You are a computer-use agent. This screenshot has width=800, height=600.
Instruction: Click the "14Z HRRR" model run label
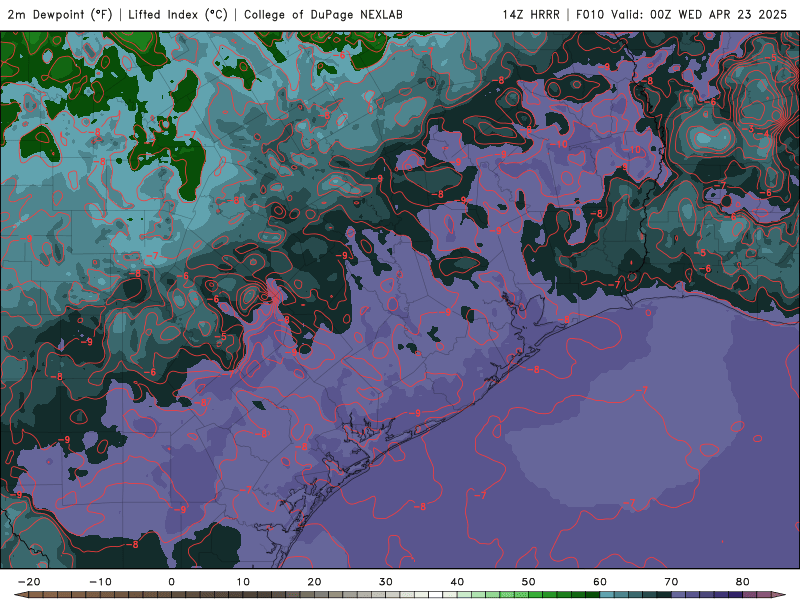point(531,14)
